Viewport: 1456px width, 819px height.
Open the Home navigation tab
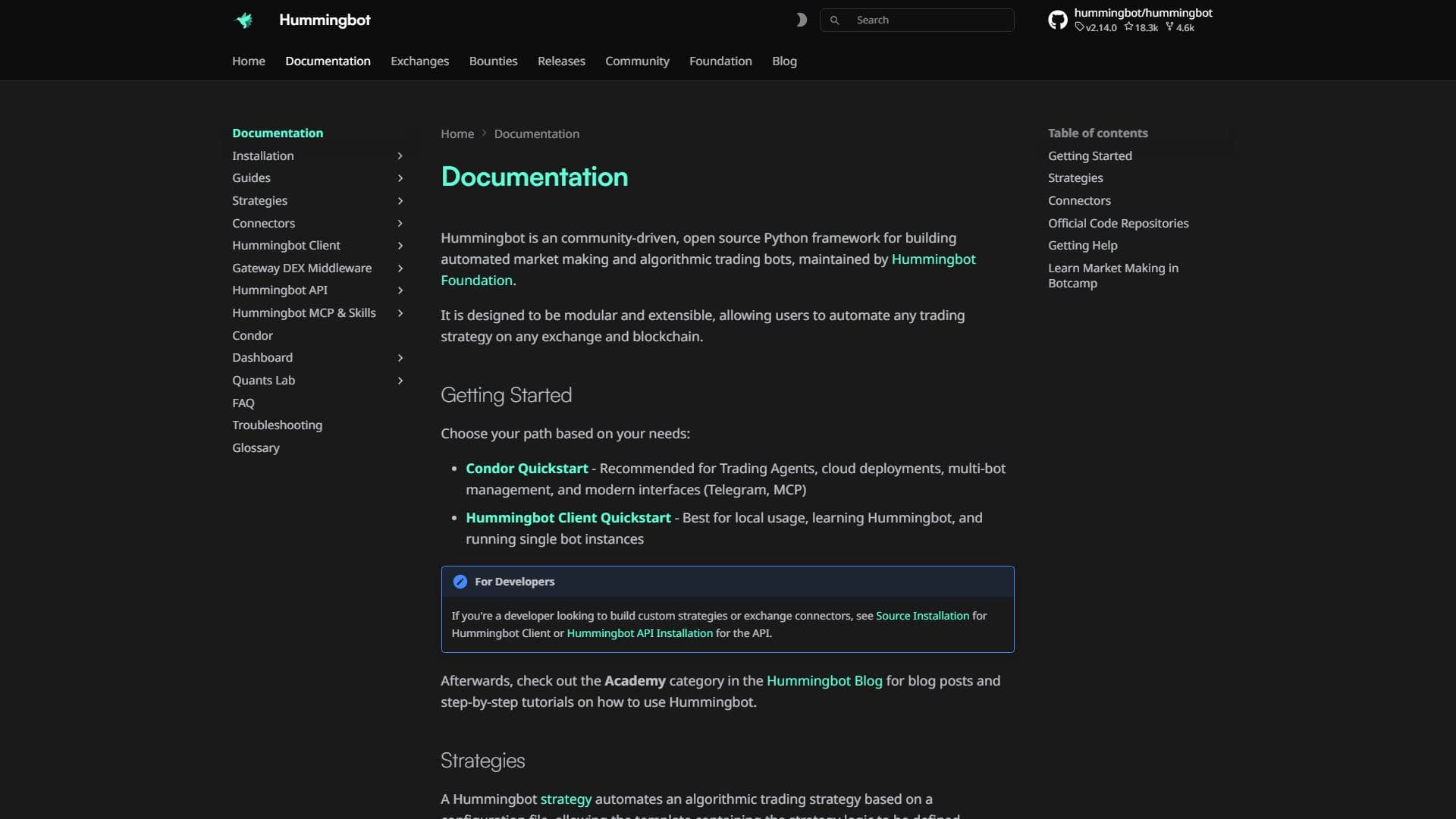point(249,61)
